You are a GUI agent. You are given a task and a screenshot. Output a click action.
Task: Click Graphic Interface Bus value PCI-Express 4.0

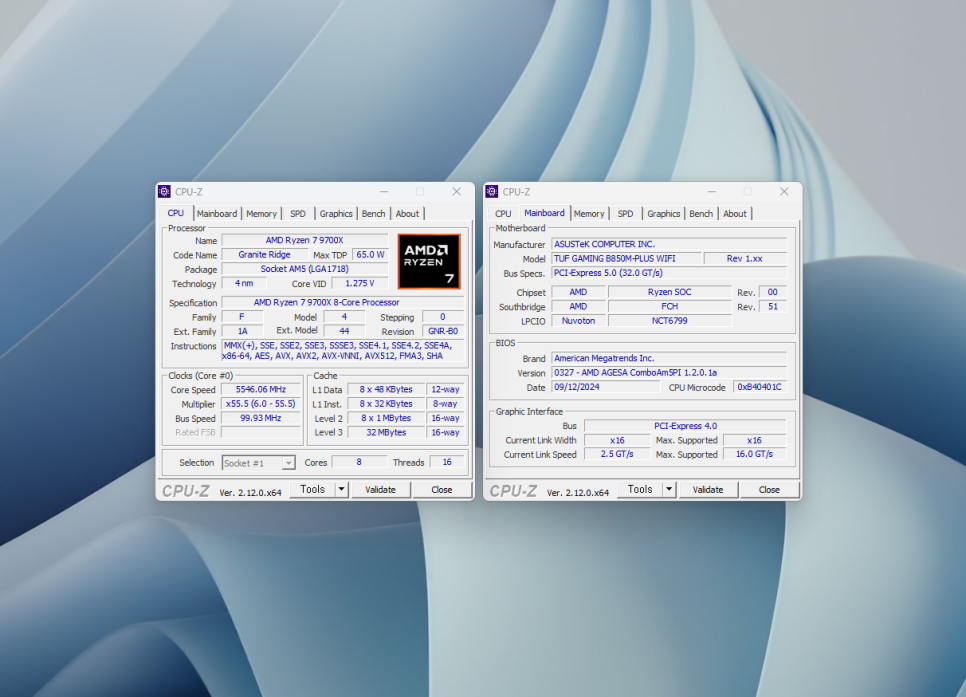pos(685,426)
